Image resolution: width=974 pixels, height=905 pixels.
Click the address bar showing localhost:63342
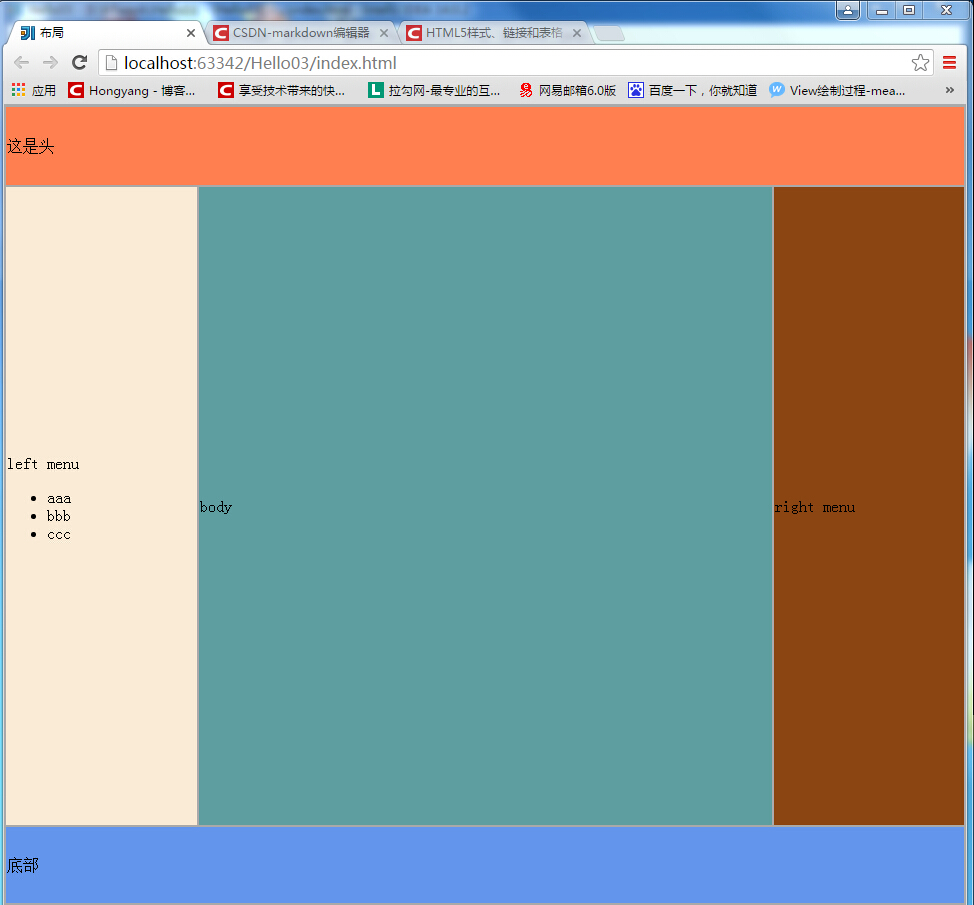[516, 63]
